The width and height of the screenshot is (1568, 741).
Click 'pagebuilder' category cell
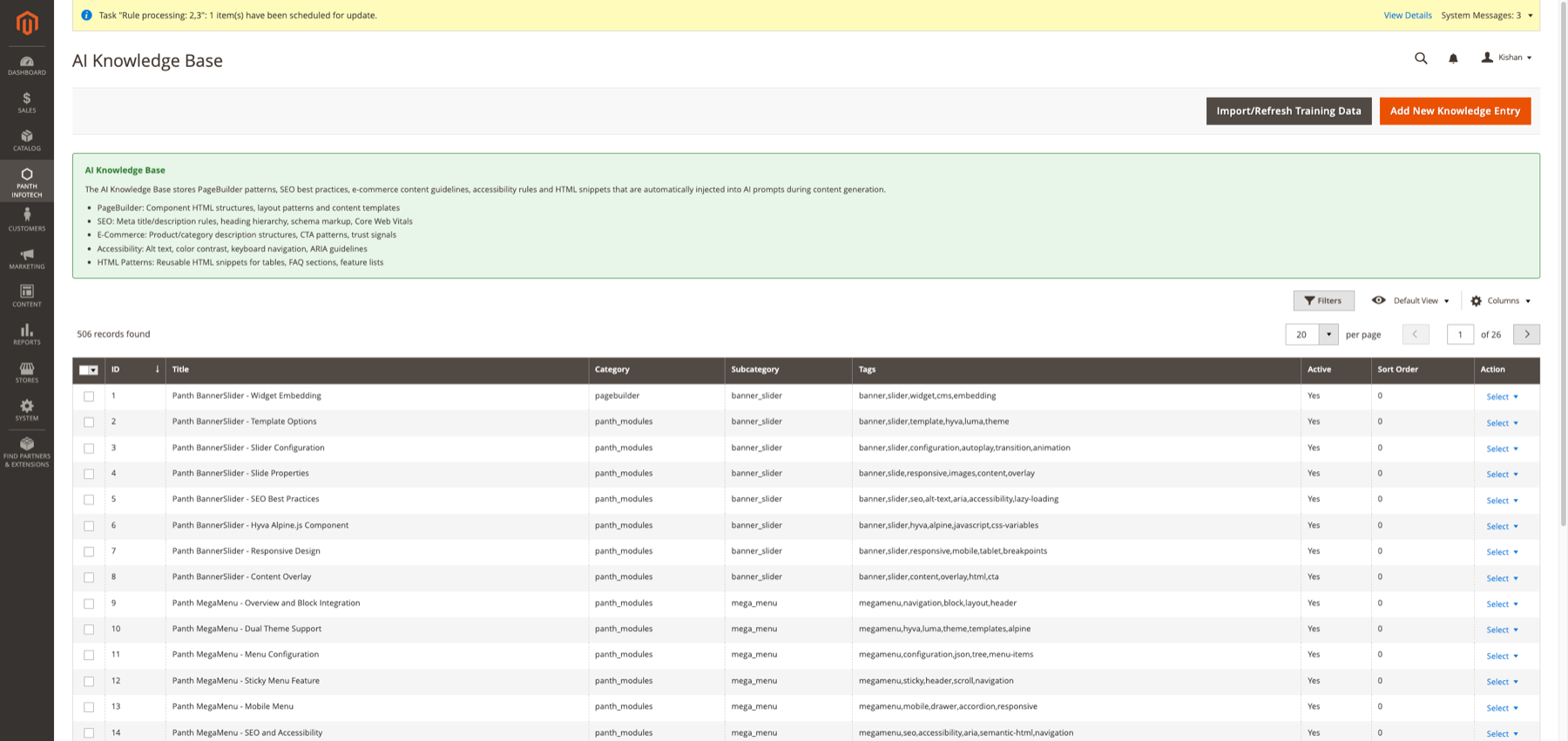[x=617, y=395]
